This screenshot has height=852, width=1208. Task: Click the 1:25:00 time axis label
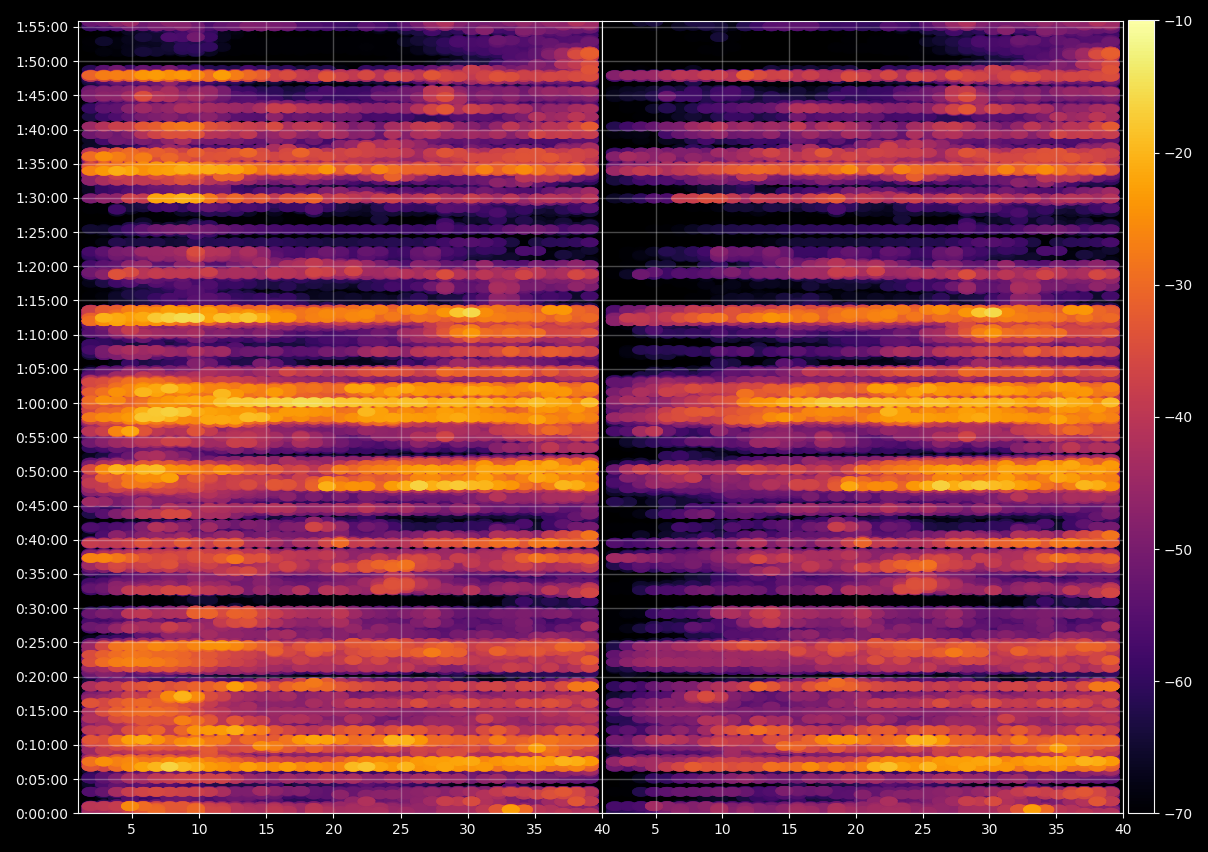(x=44, y=233)
